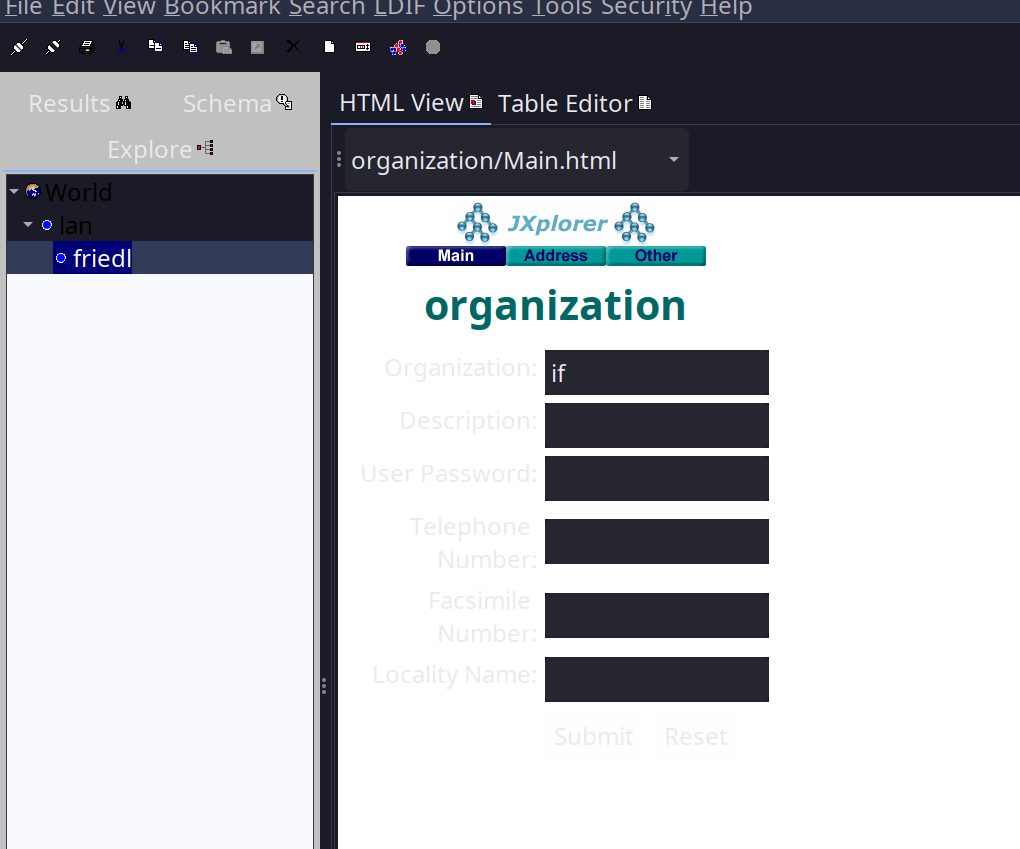Collapse the World tree node
1020x849 pixels.
[x=14, y=192]
